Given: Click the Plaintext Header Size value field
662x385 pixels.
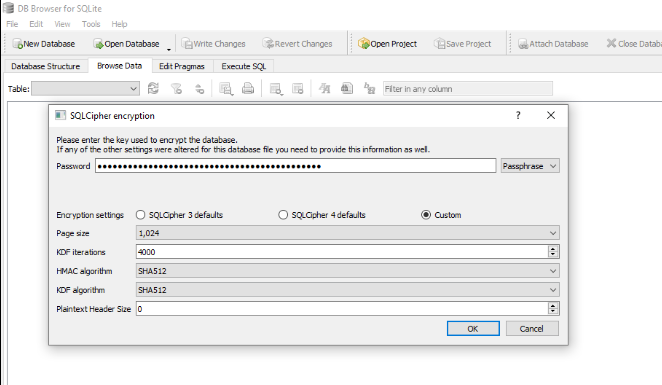Looking at the screenshot, I should tap(342, 309).
